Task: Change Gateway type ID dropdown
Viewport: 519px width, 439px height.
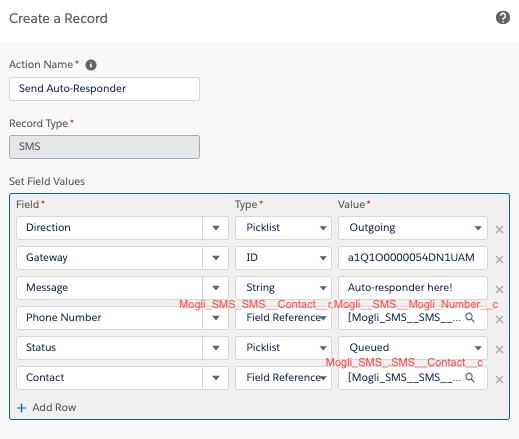Action: (x=283, y=258)
